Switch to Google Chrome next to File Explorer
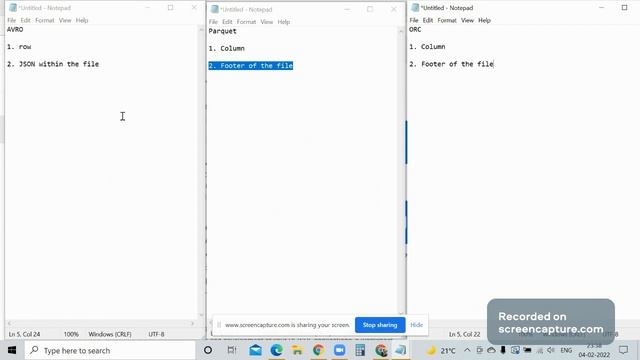640x360 pixels. click(318, 350)
